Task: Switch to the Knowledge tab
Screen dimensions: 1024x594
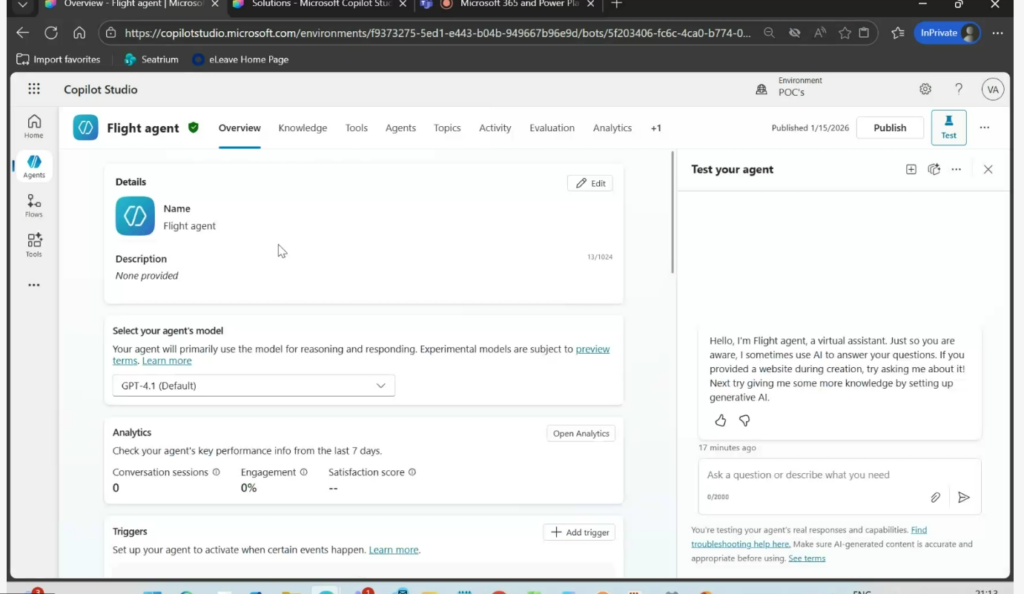Action: (302, 128)
